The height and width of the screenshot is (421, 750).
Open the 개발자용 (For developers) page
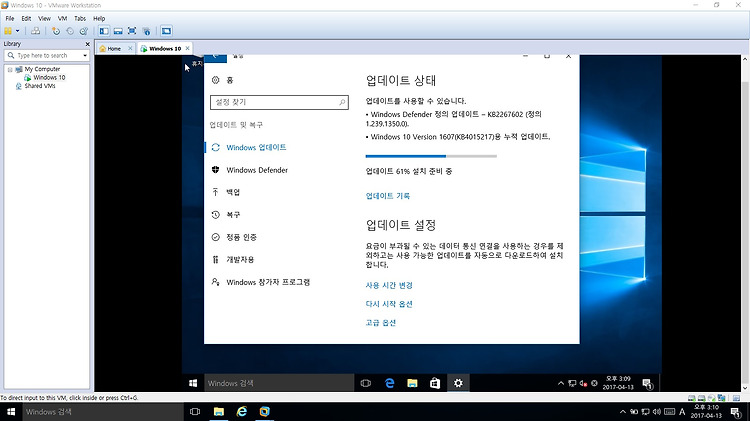[x=240, y=260]
